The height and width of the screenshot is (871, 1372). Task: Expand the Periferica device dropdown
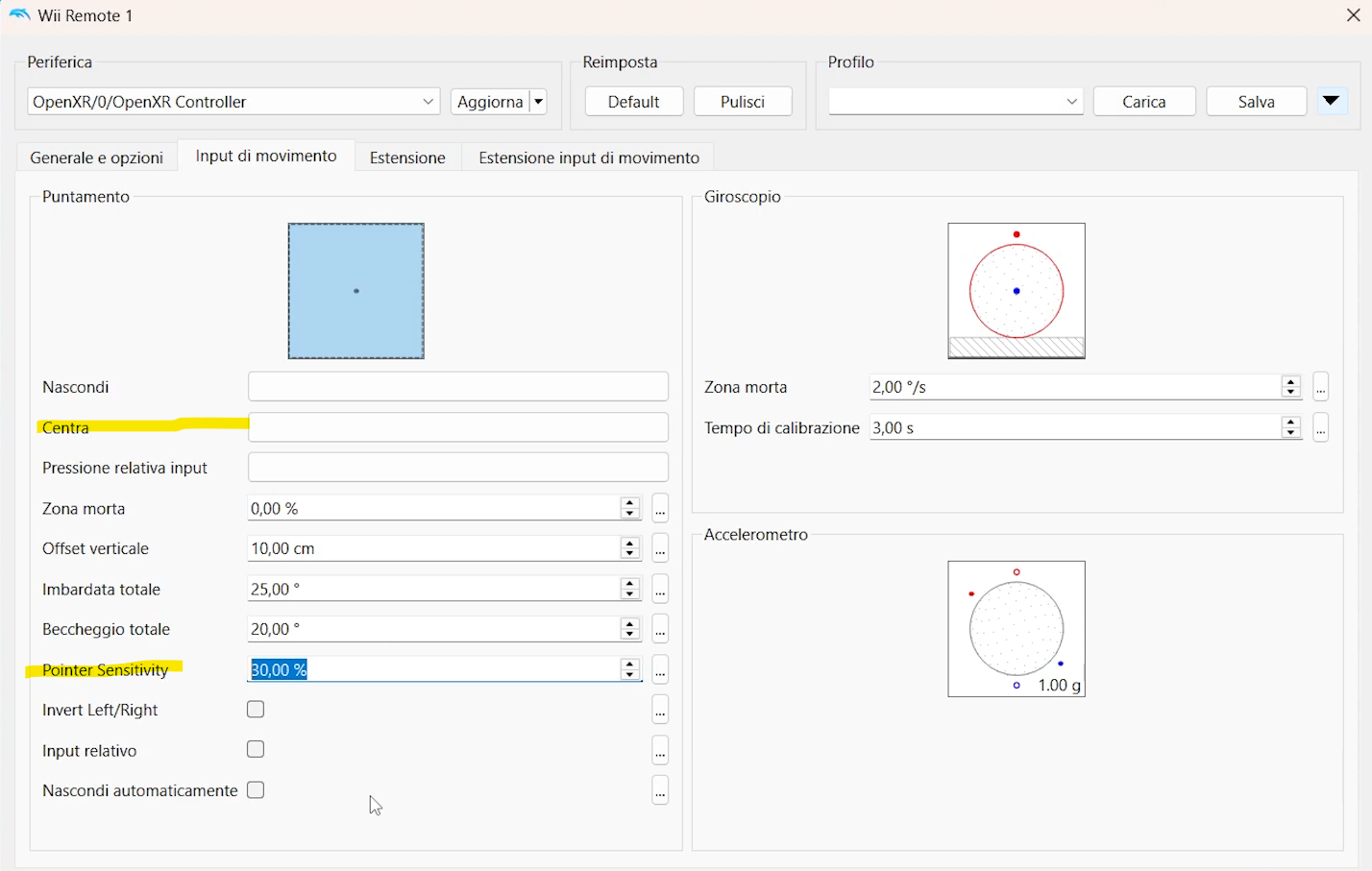(428, 102)
